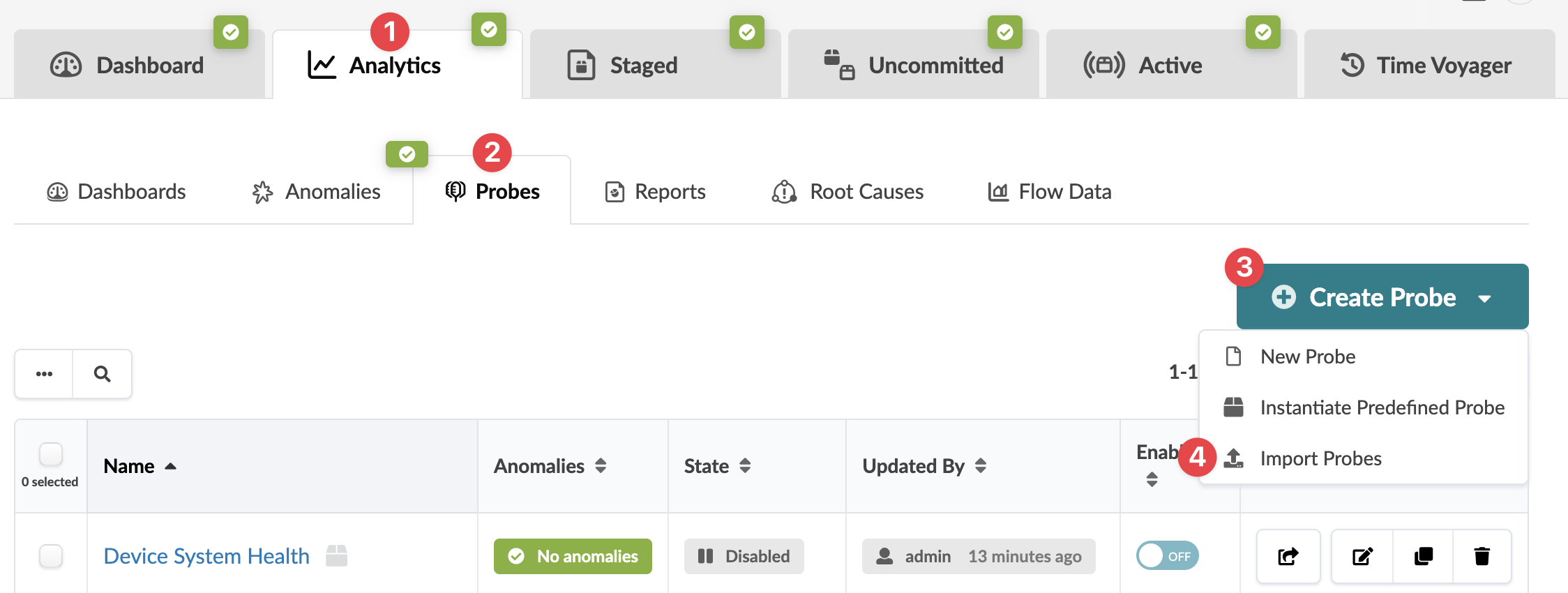Open the Device System Health probe link
Image resolution: width=1568 pixels, height=593 pixels.
point(206,556)
